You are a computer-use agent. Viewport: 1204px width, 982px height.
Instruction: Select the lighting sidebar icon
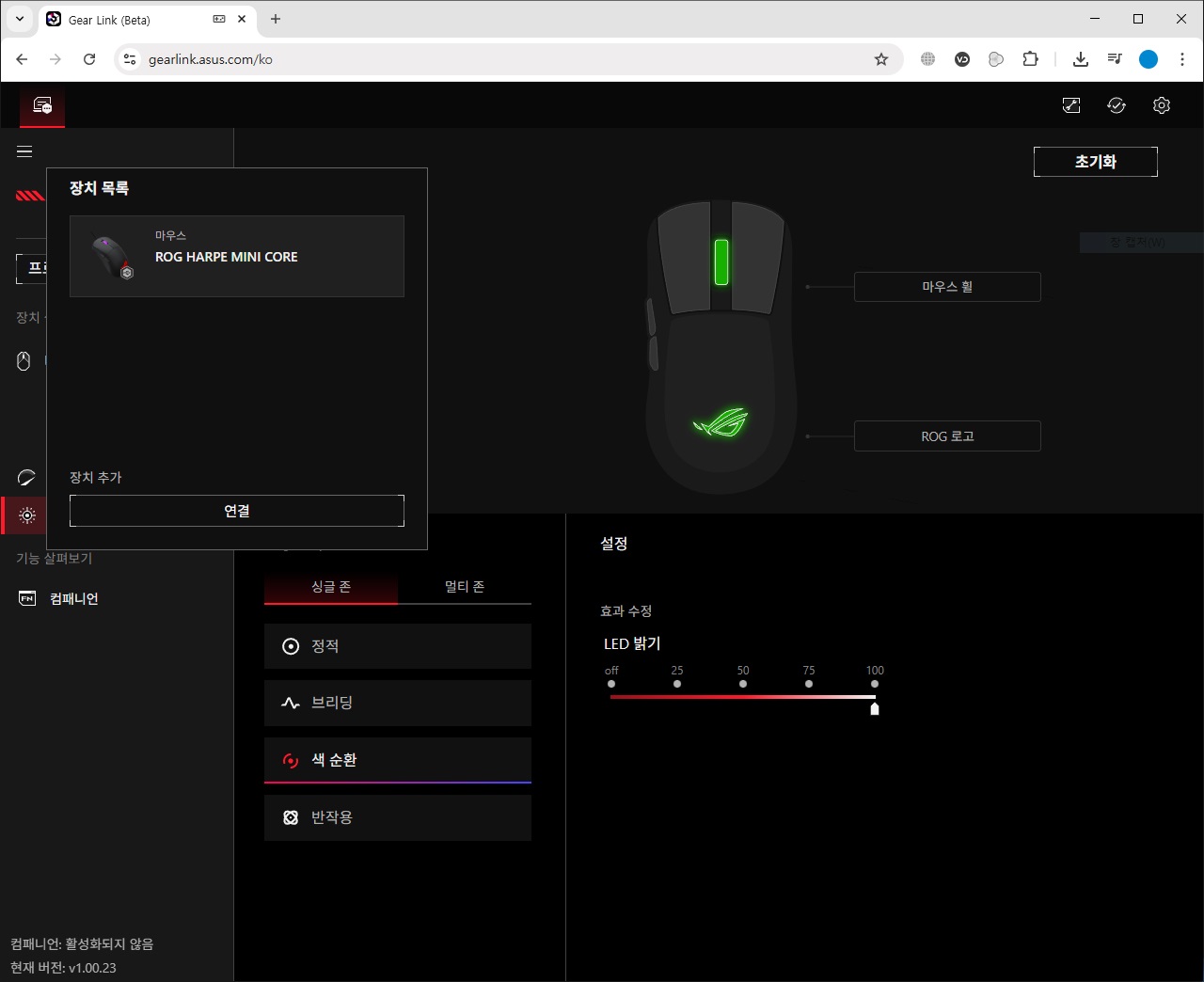click(x=27, y=515)
